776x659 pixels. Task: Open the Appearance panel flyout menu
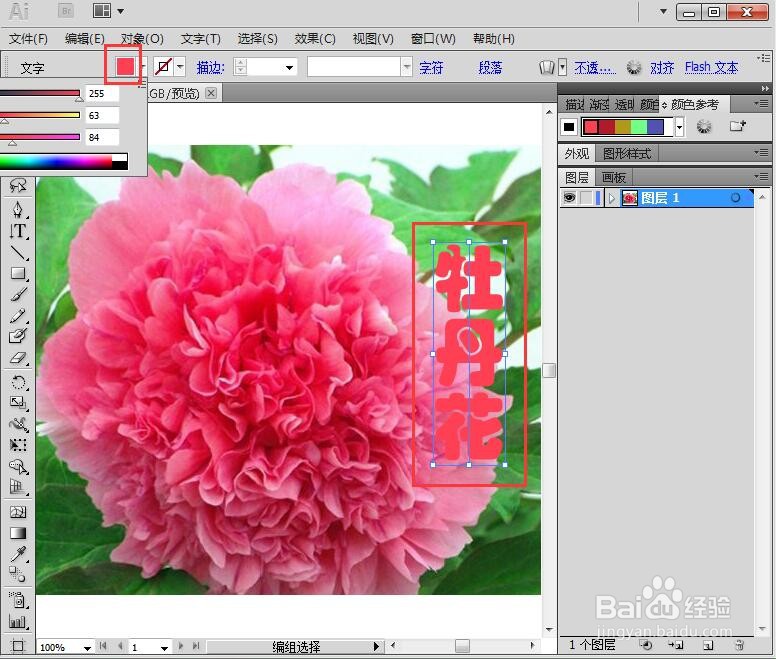point(761,153)
